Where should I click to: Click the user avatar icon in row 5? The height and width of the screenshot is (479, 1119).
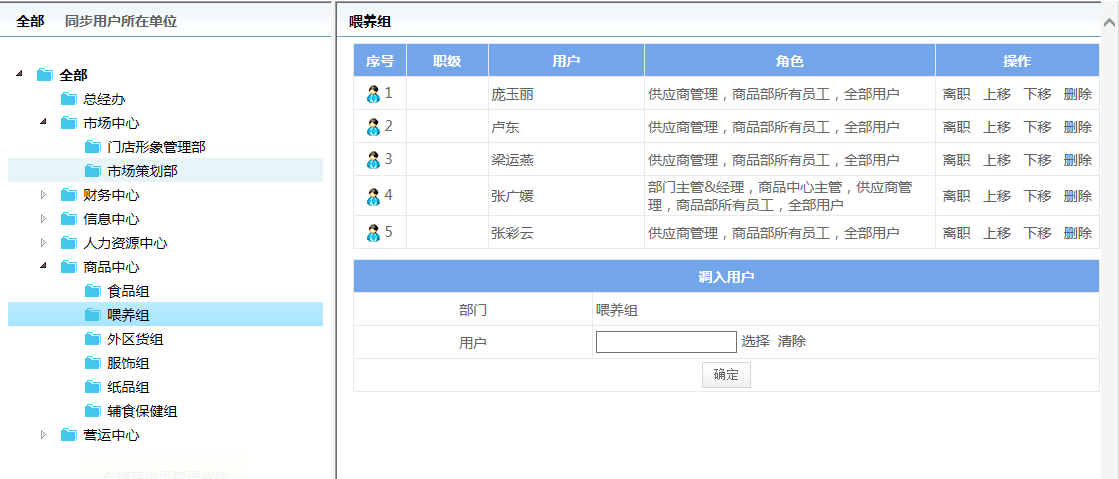click(373, 233)
